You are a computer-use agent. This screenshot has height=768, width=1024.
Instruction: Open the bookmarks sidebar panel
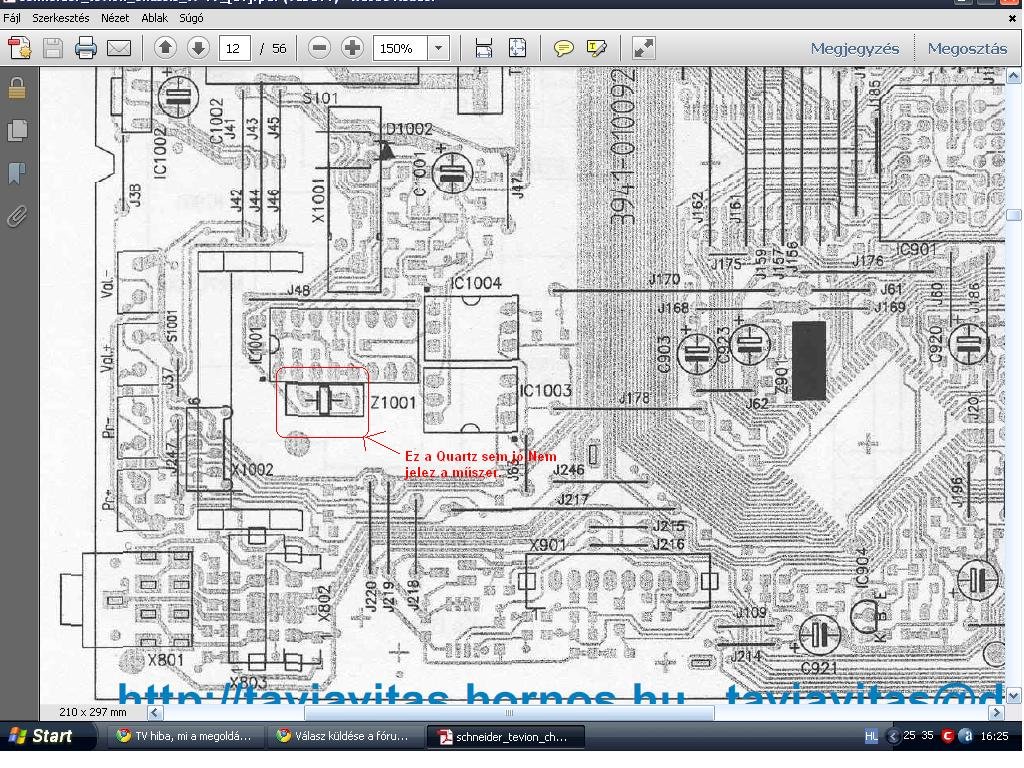point(18,173)
